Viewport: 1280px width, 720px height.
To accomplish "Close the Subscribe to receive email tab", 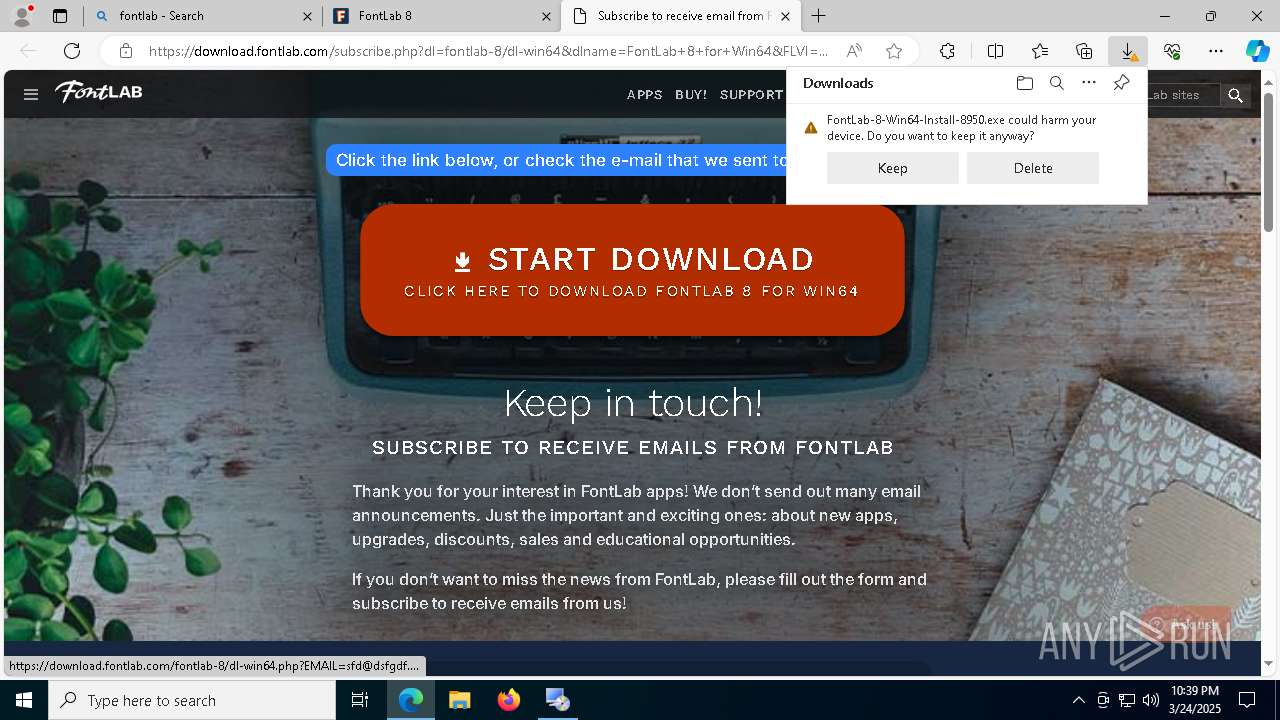I will [x=785, y=16].
